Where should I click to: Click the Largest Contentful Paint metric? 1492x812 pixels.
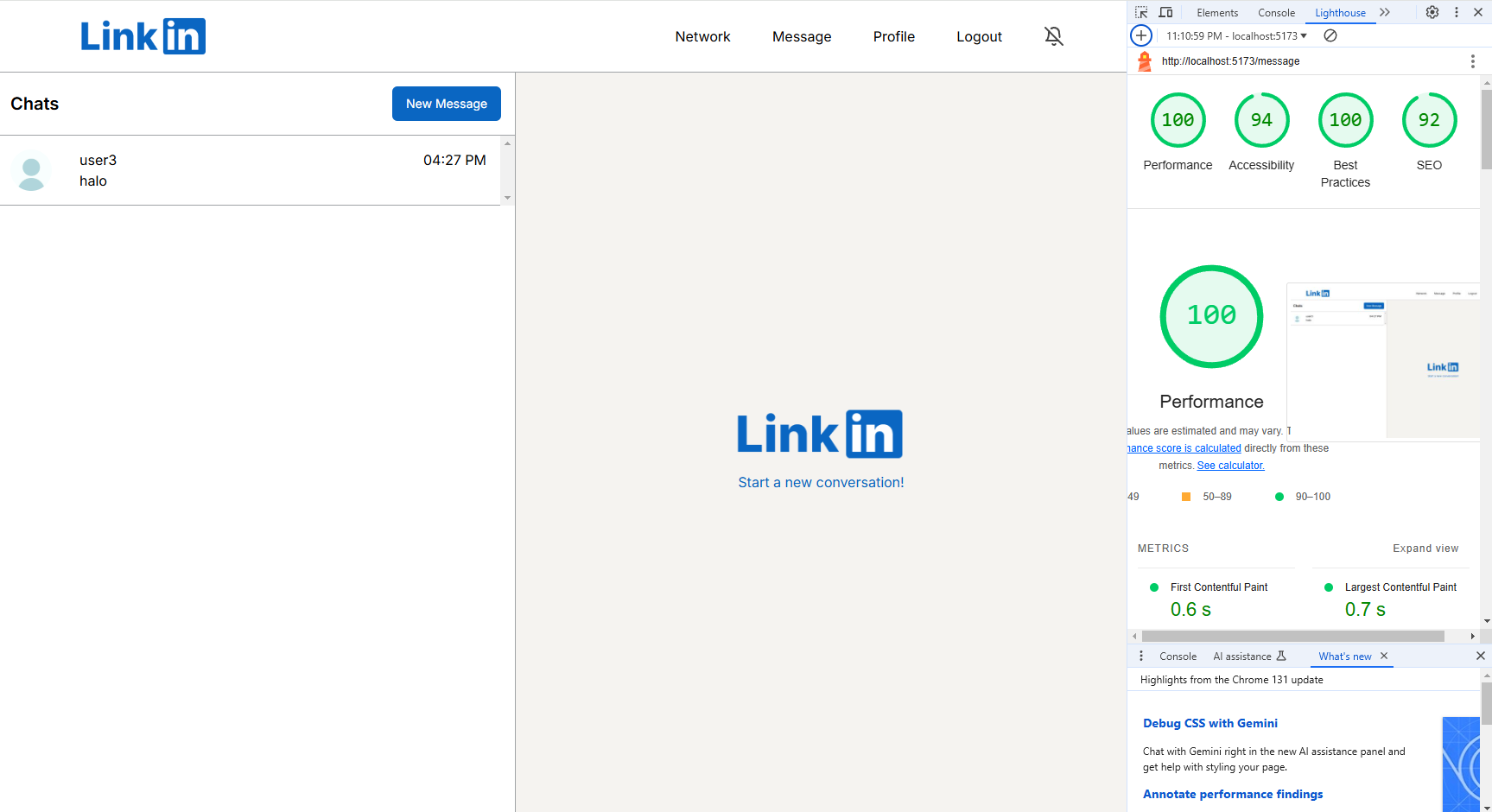(1392, 599)
